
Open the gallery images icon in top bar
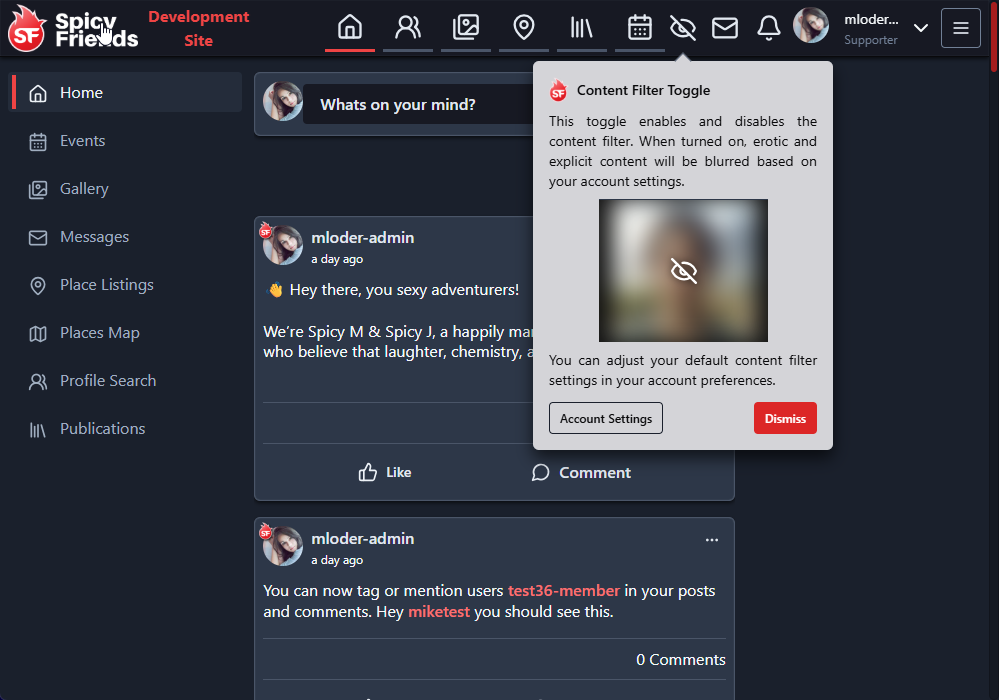(466, 27)
